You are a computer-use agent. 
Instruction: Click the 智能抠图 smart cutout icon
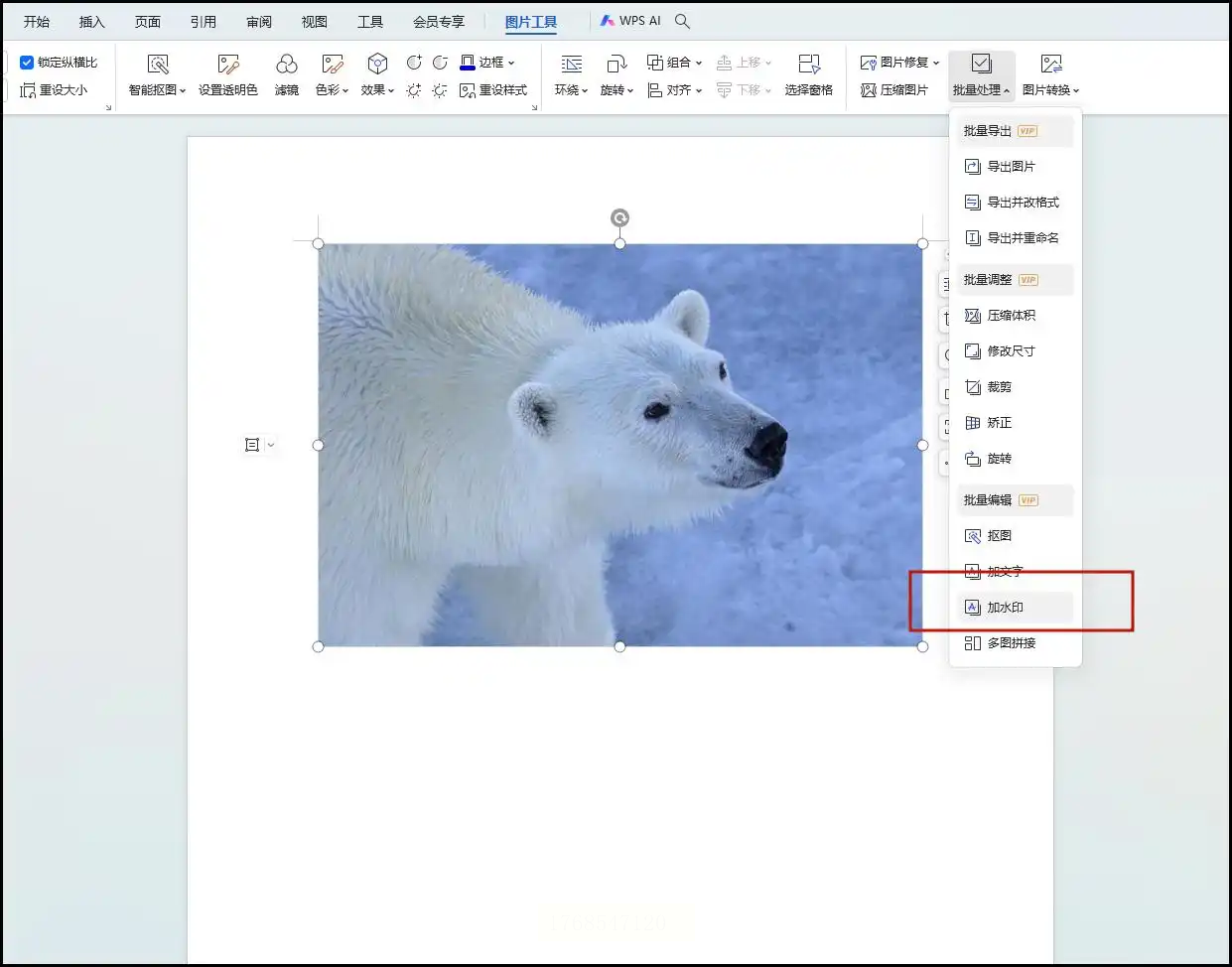coord(157,66)
